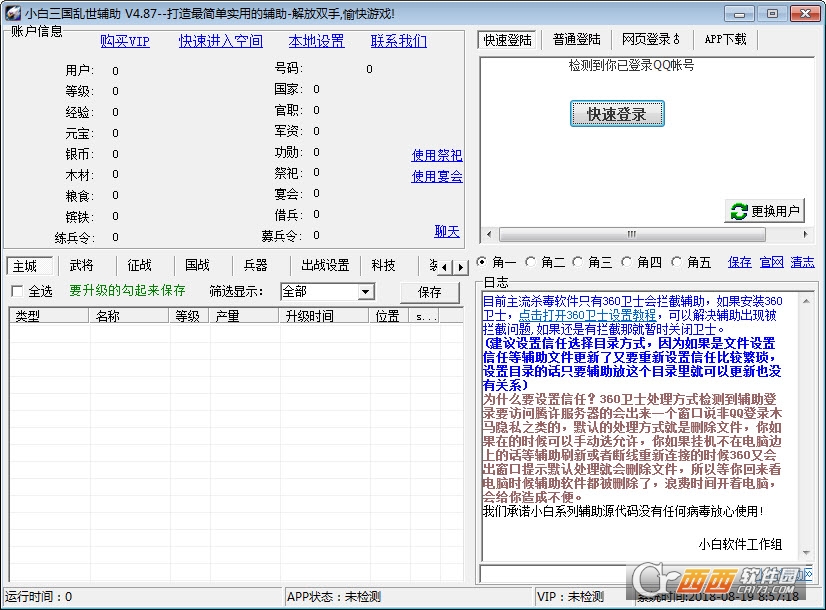Switch to the 兵器 tab

(x=256, y=265)
